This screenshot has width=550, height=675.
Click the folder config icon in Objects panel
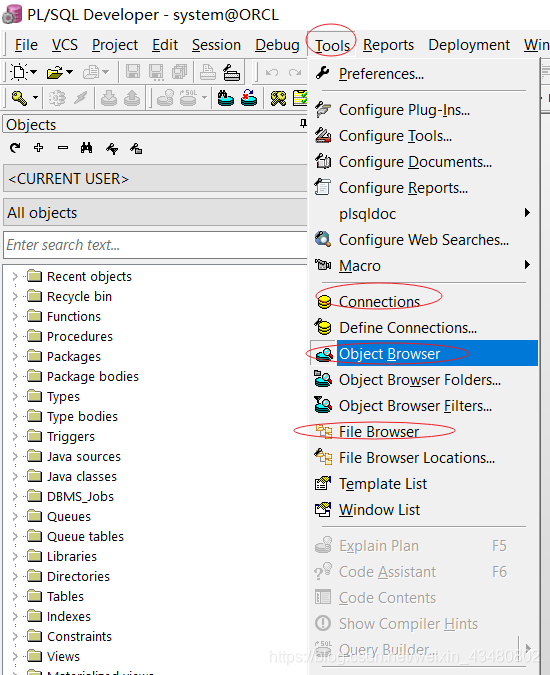tap(136, 149)
